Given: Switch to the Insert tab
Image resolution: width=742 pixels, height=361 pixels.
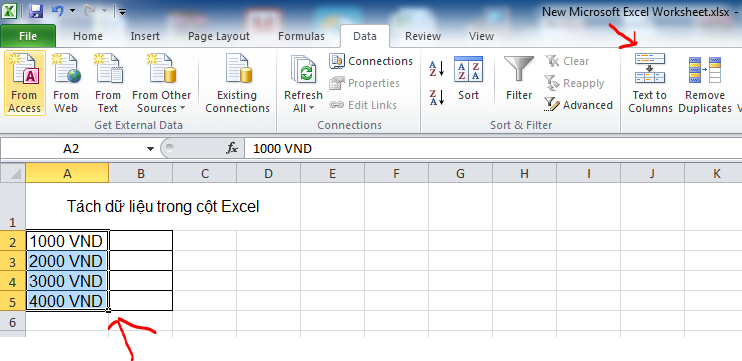Looking at the screenshot, I should (x=145, y=36).
